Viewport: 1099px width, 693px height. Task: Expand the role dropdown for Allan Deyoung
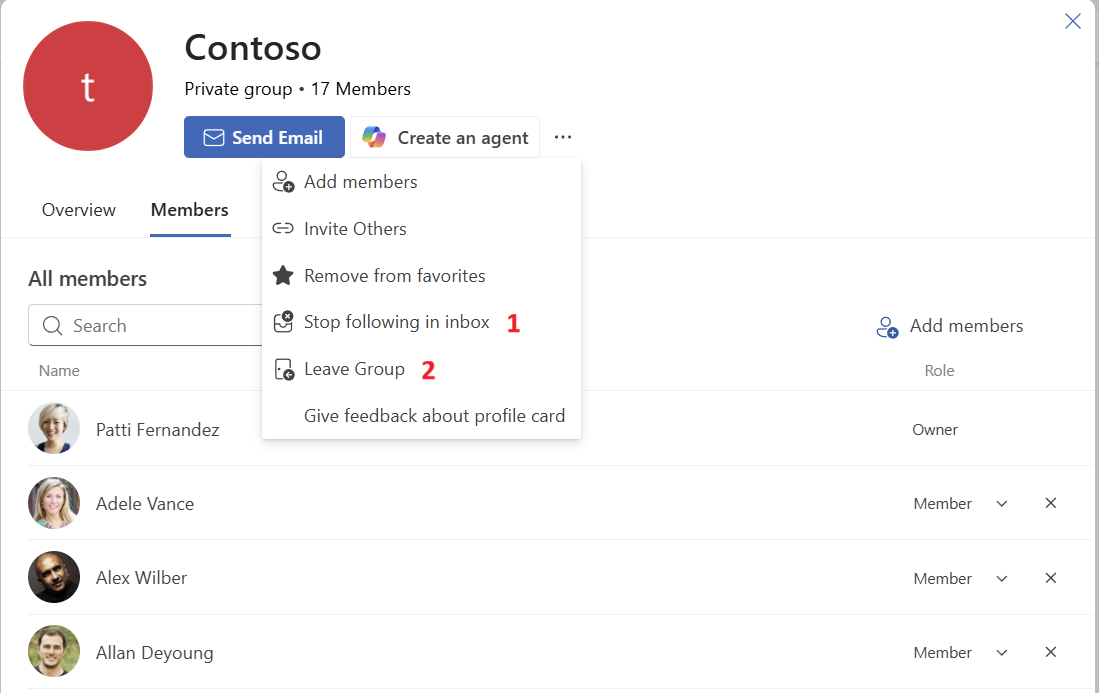[x=1002, y=653]
